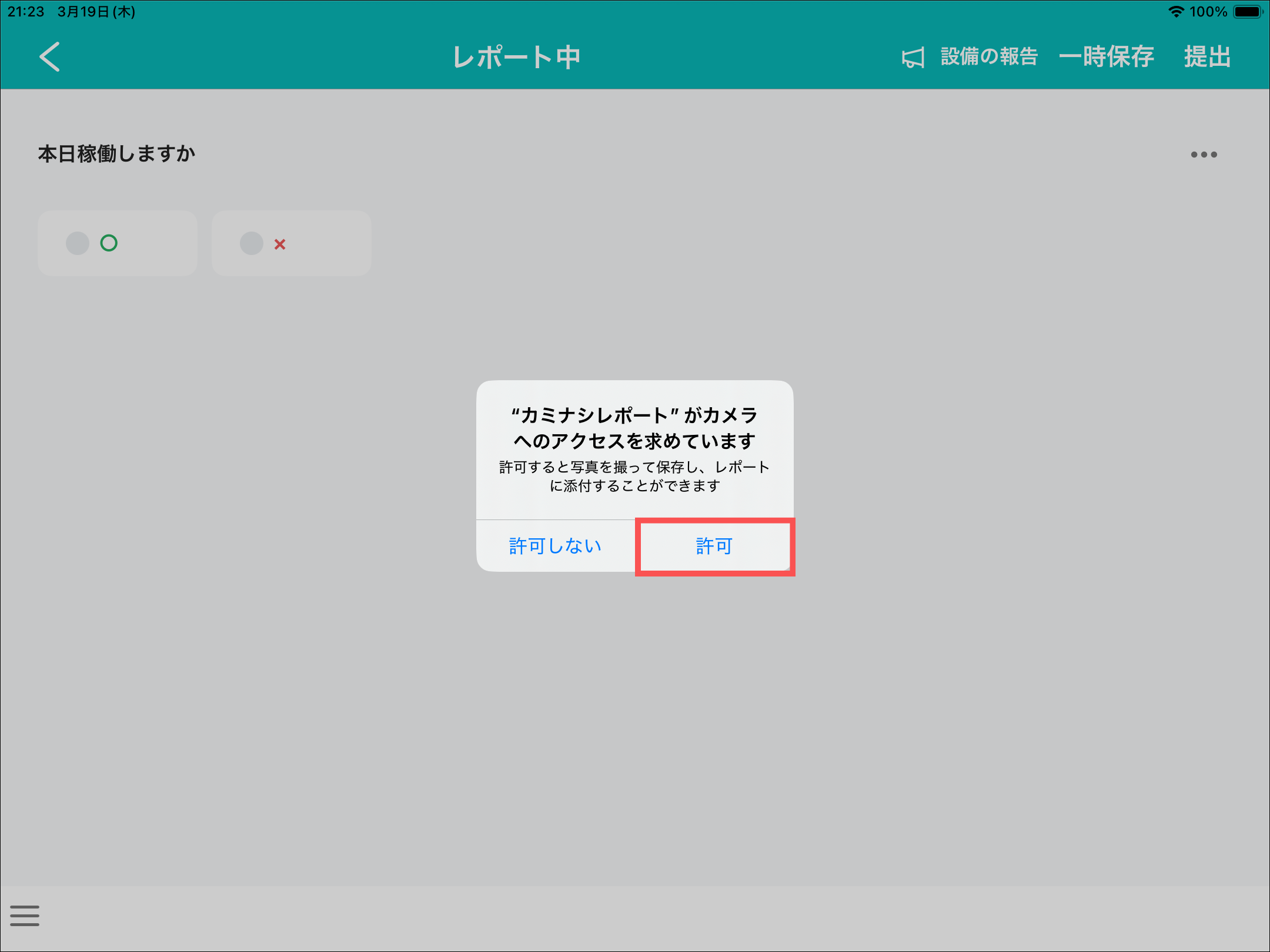
Task: Tap the レポート中 title
Action: click(516, 57)
